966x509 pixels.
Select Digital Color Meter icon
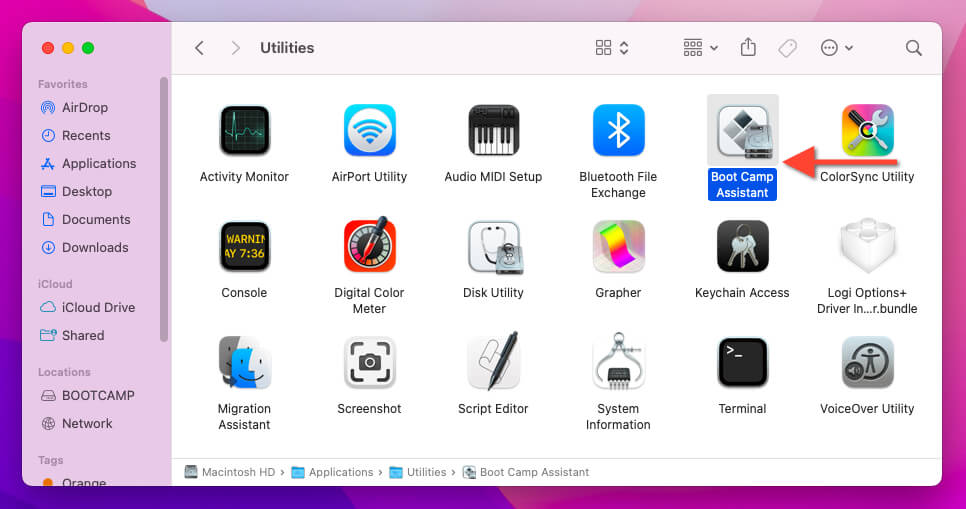coord(370,245)
